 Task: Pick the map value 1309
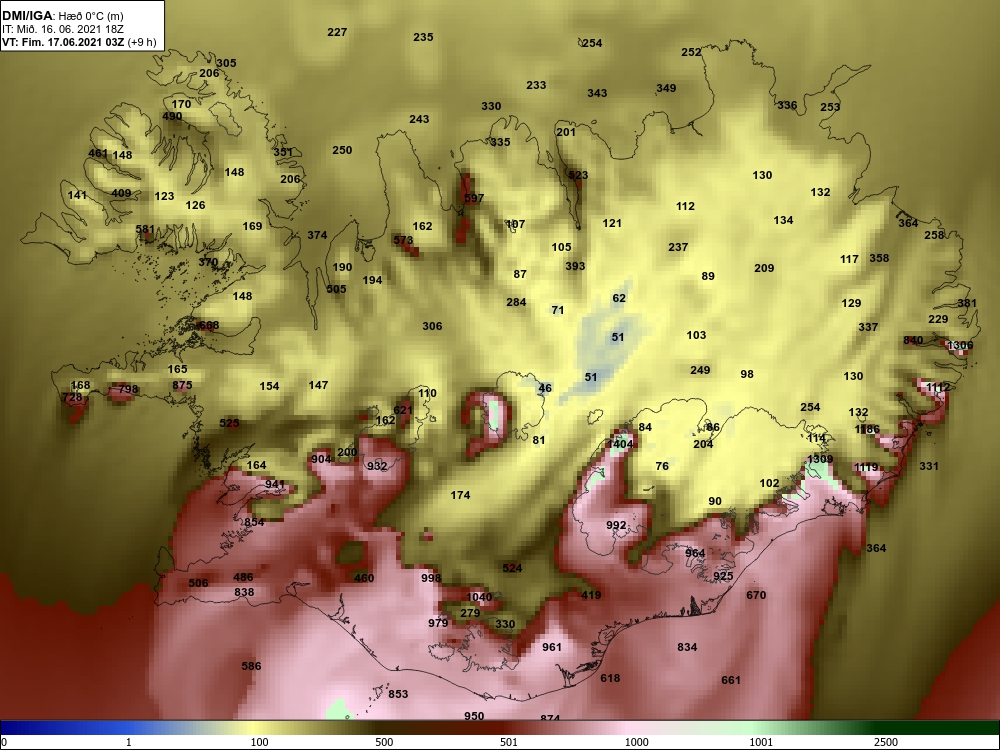[x=820, y=459]
